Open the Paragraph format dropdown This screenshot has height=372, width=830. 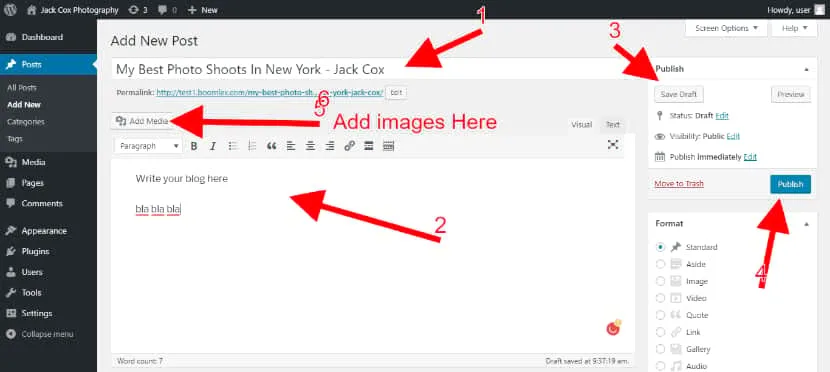pyautogui.click(x=149, y=146)
